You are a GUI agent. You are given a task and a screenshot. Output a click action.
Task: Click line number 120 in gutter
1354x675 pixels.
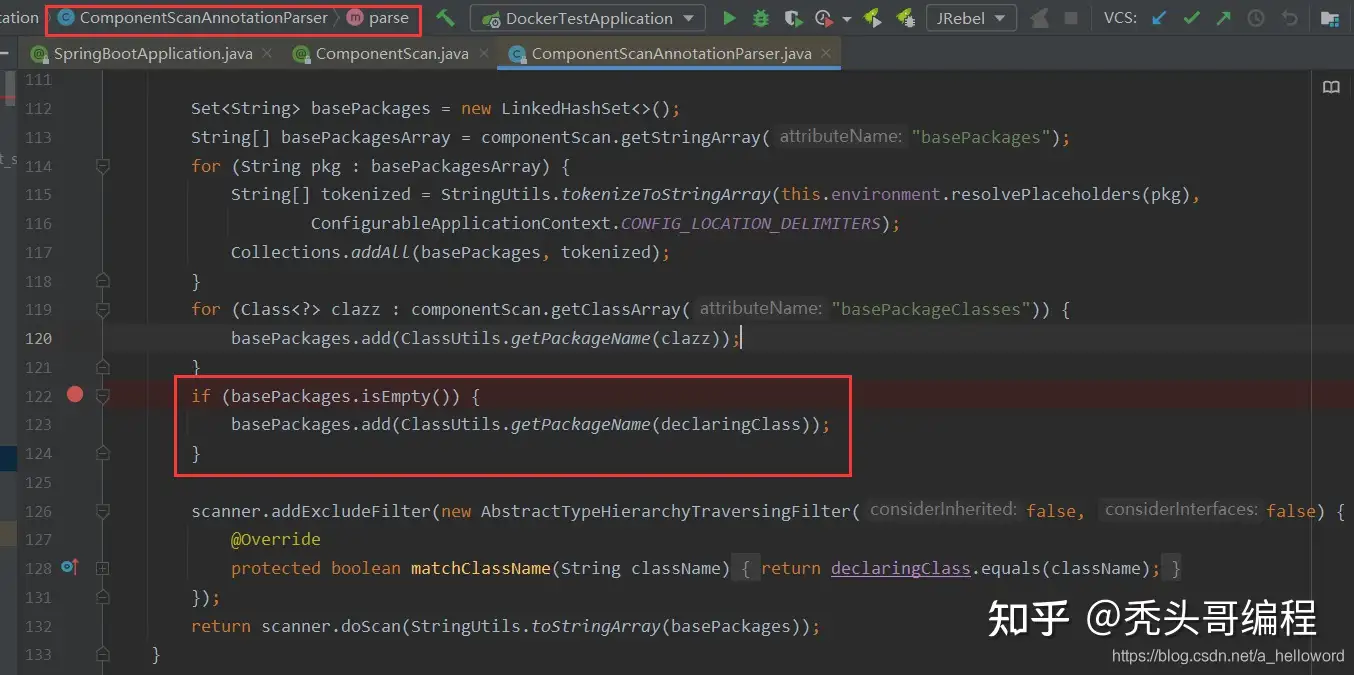click(39, 338)
